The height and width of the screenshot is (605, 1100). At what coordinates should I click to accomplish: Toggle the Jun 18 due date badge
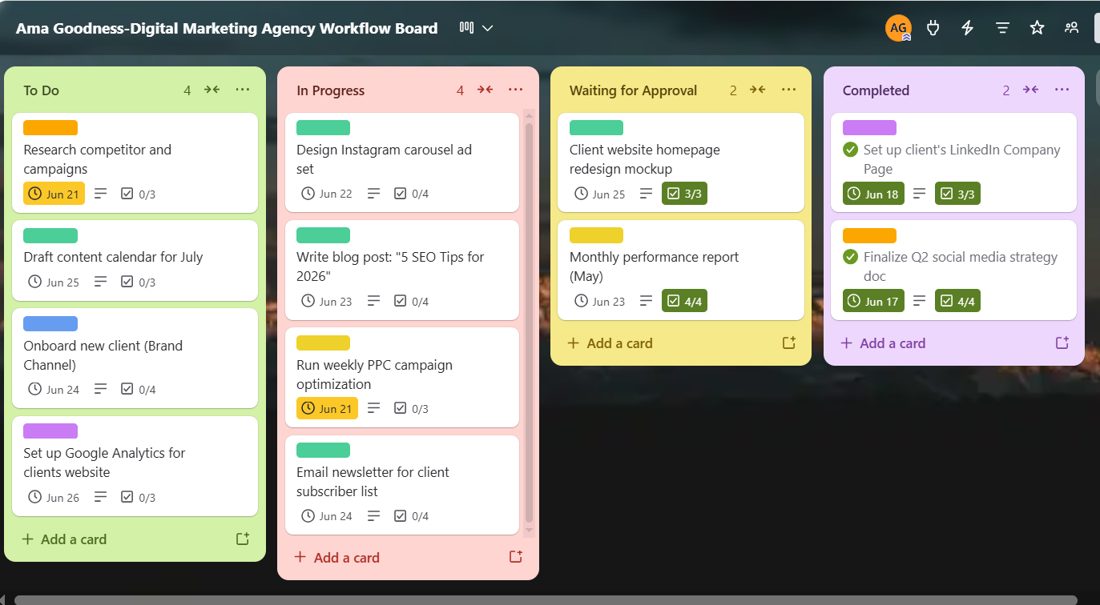pos(873,194)
